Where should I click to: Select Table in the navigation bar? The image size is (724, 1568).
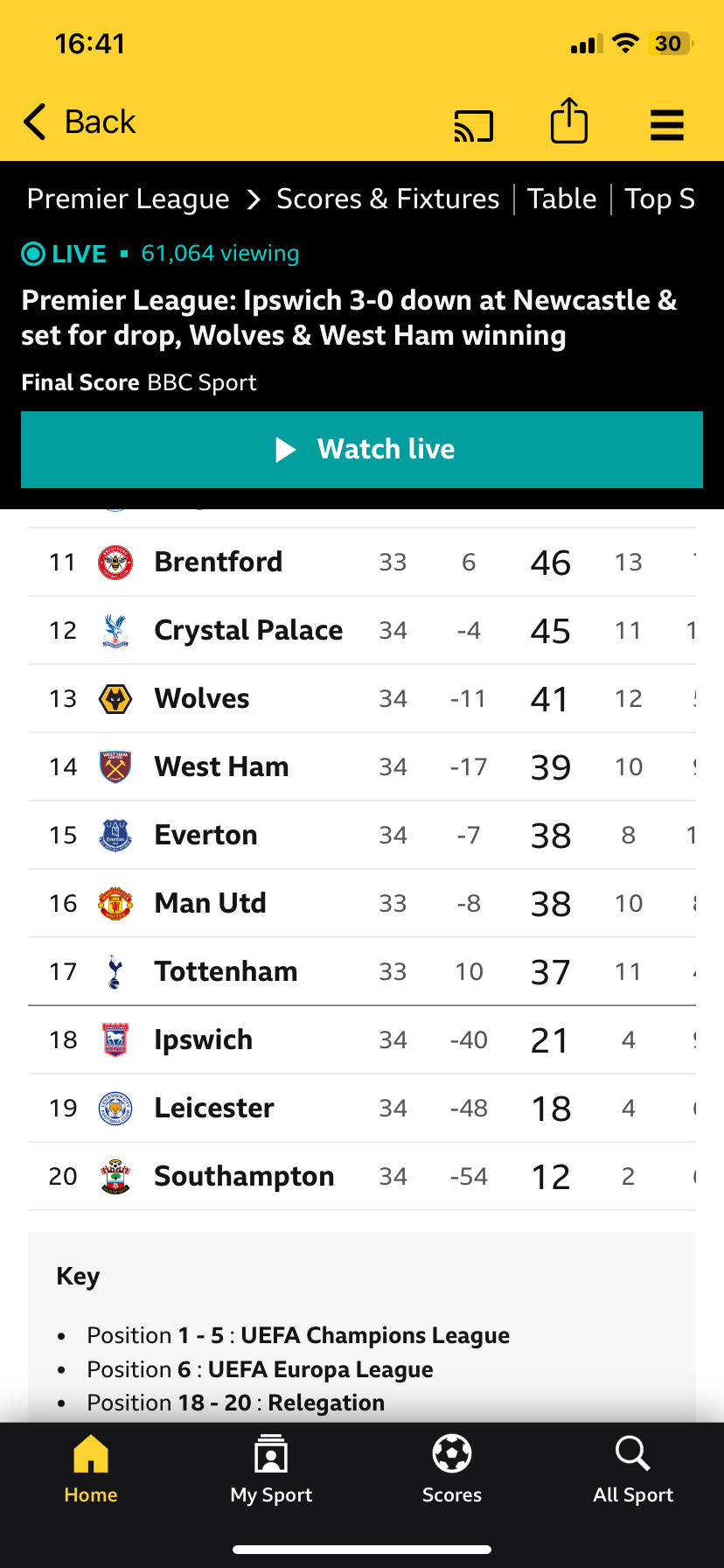coord(562,199)
